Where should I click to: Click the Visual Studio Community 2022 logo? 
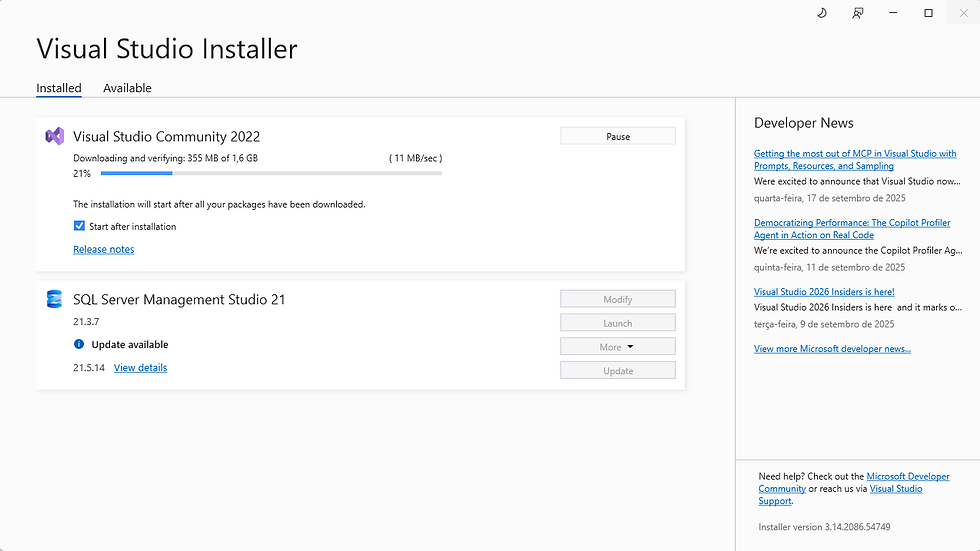[55, 136]
